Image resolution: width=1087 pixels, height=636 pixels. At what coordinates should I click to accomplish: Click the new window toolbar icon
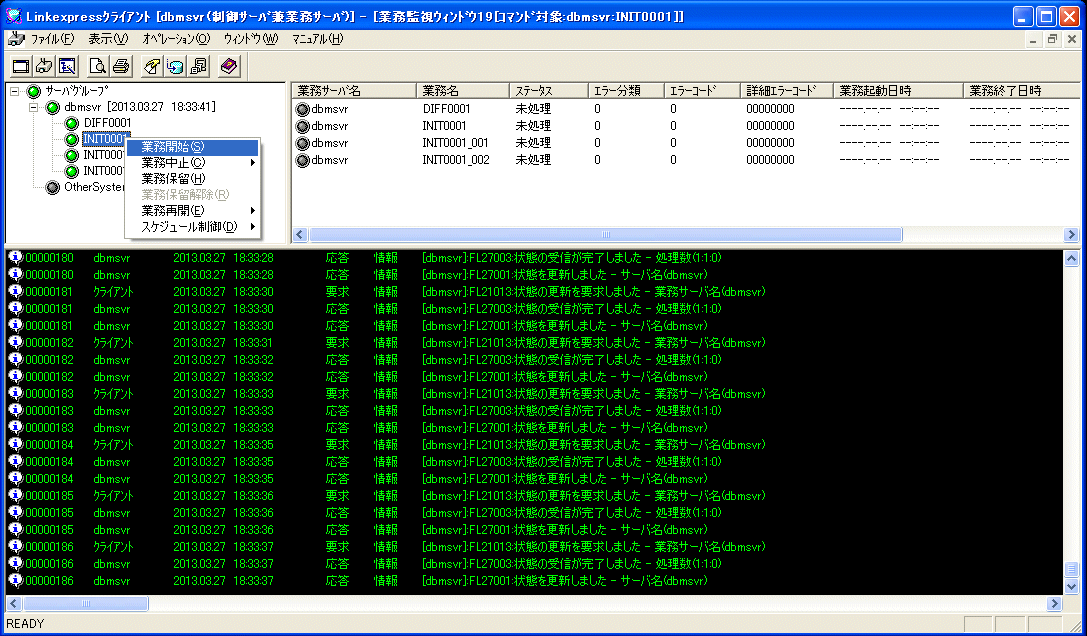pos(21,67)
